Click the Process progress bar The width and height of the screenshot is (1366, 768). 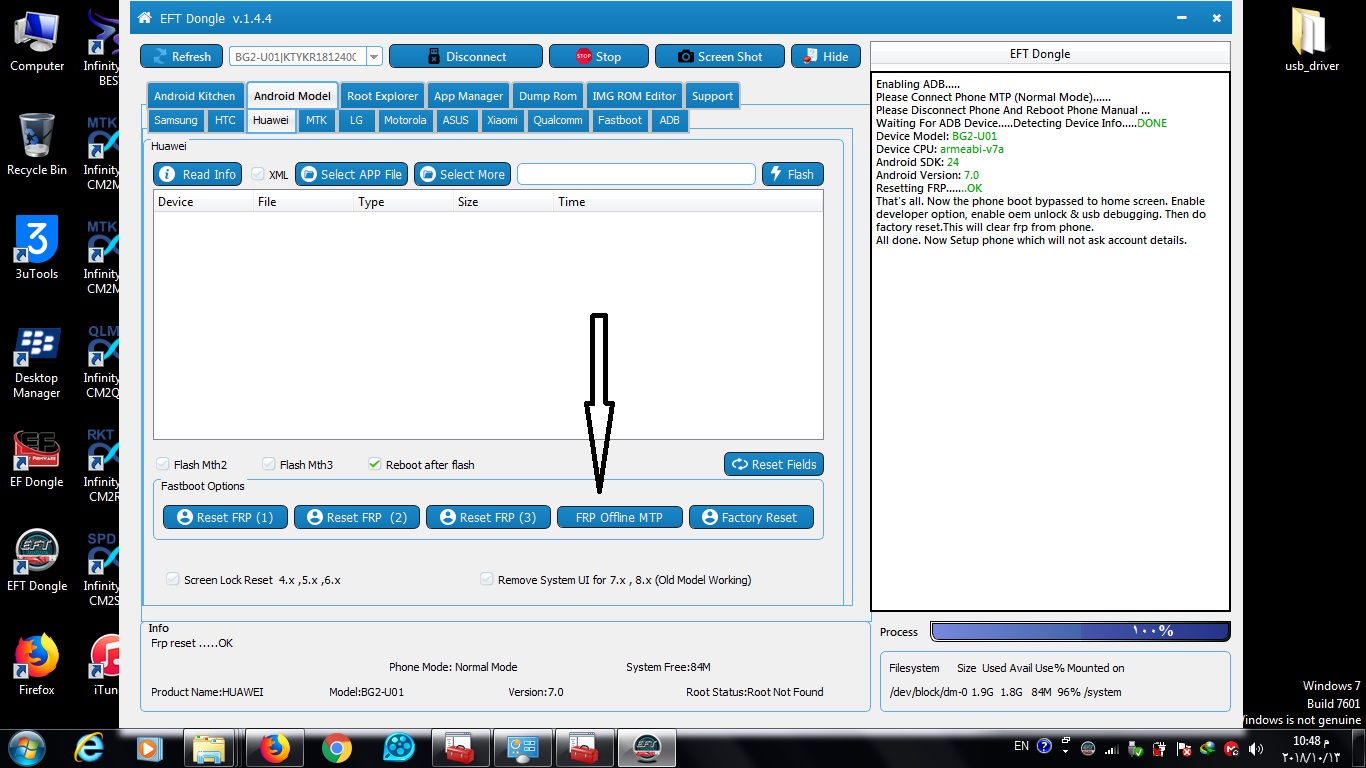[x=1080, y=631]
